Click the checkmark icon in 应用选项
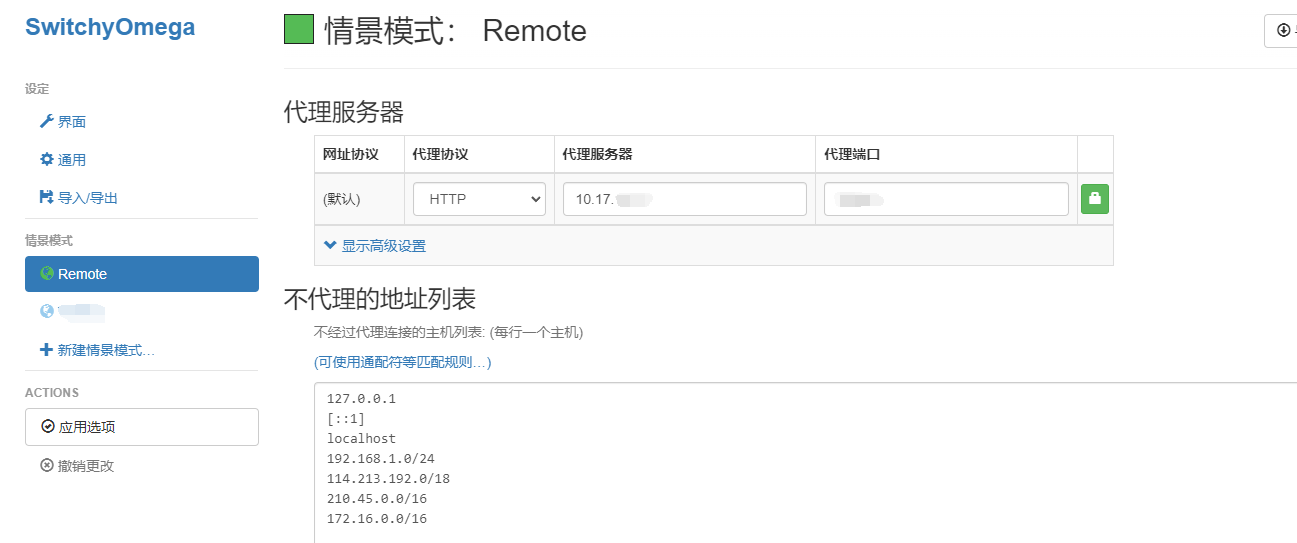The width and height of the screenshot is (1297, 543). 48,427
